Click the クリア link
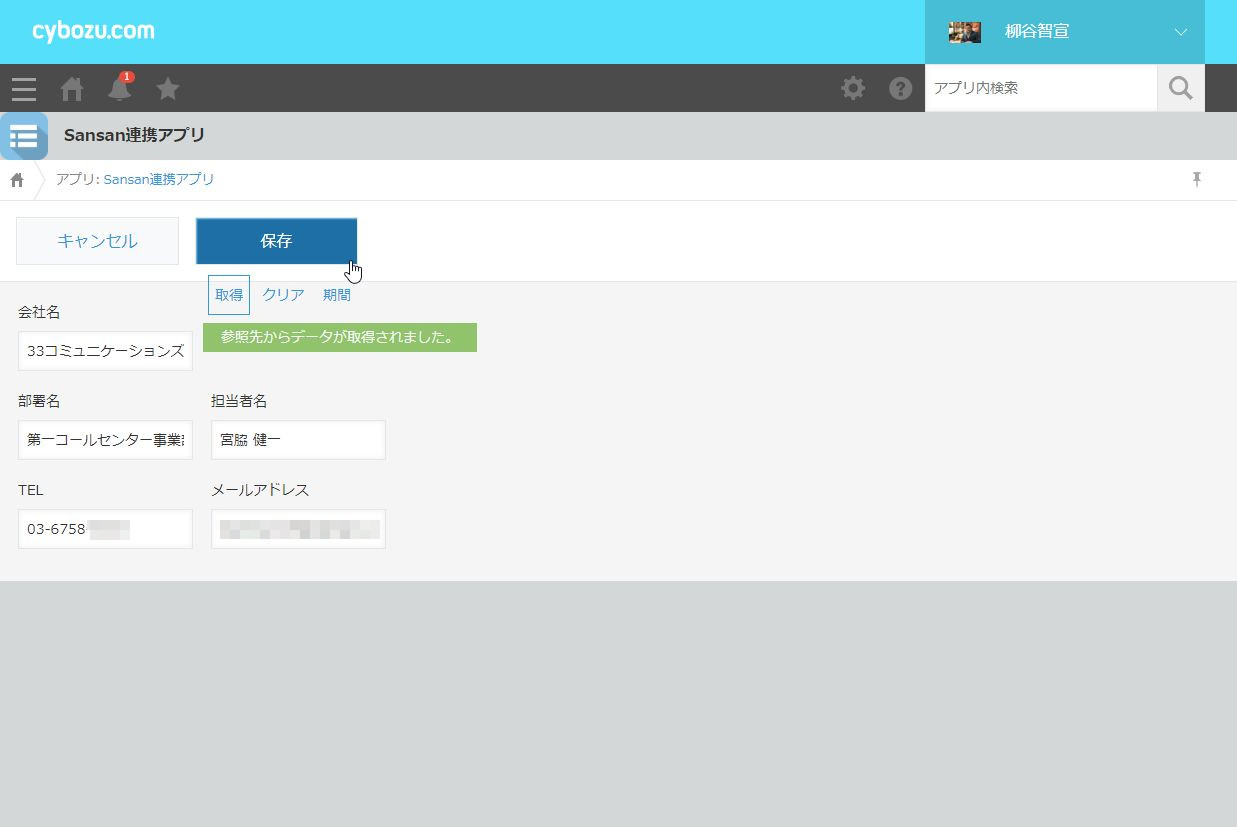 pyautogui.click(x=283, y=295)
